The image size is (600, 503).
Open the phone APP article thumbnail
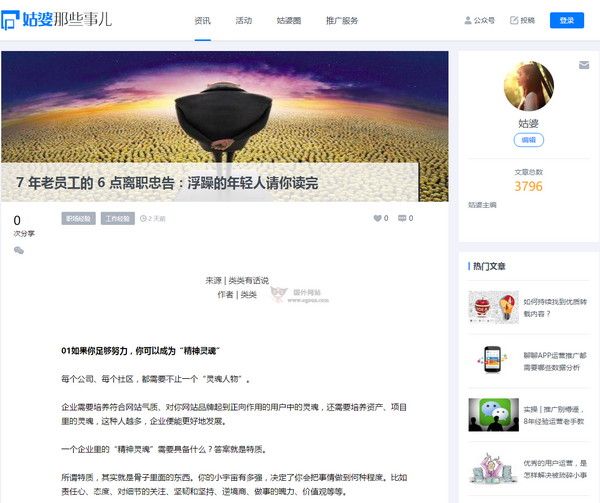(x=493, y=360)
